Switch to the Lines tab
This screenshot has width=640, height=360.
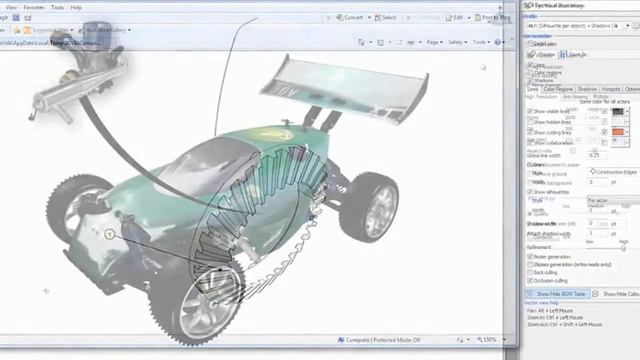coord(533,89)
